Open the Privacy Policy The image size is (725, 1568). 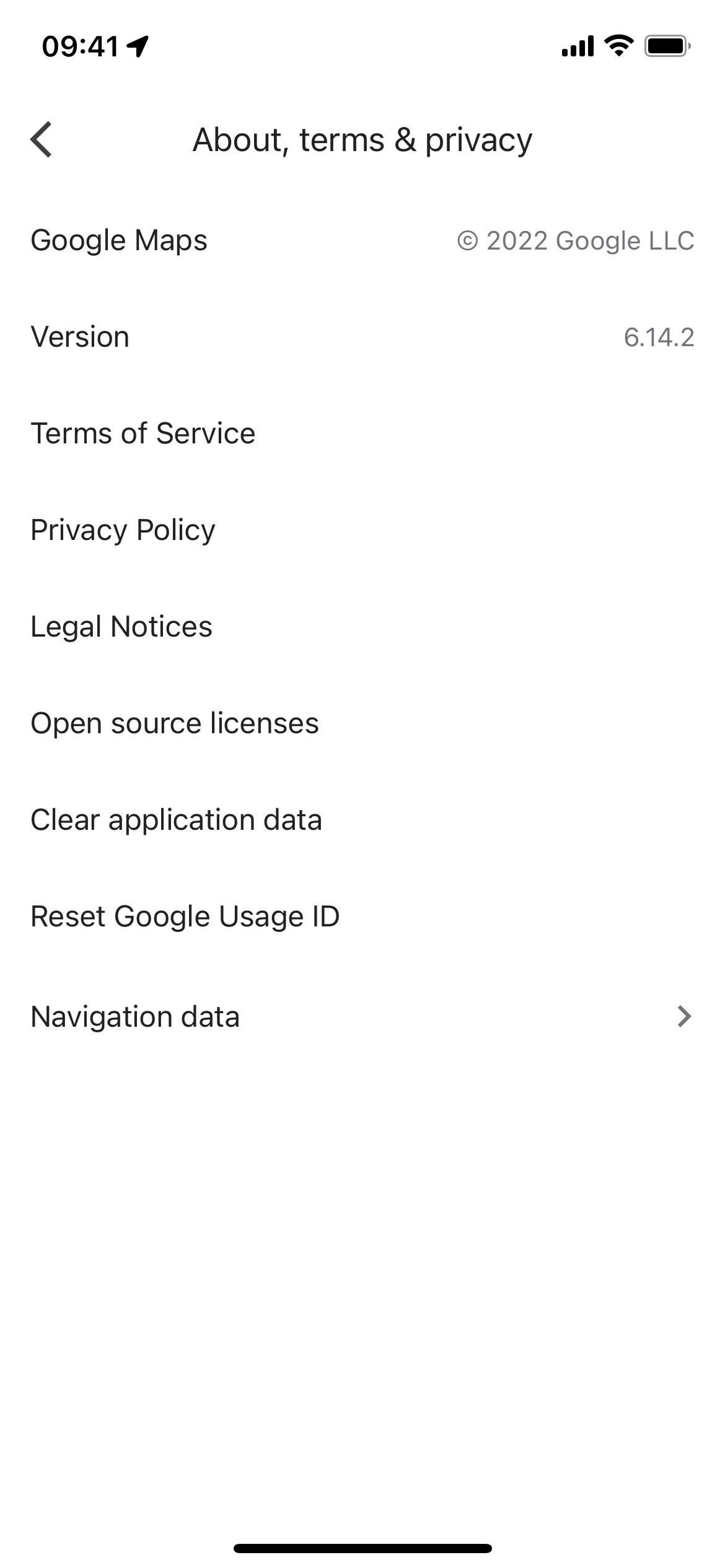point(123,530)
